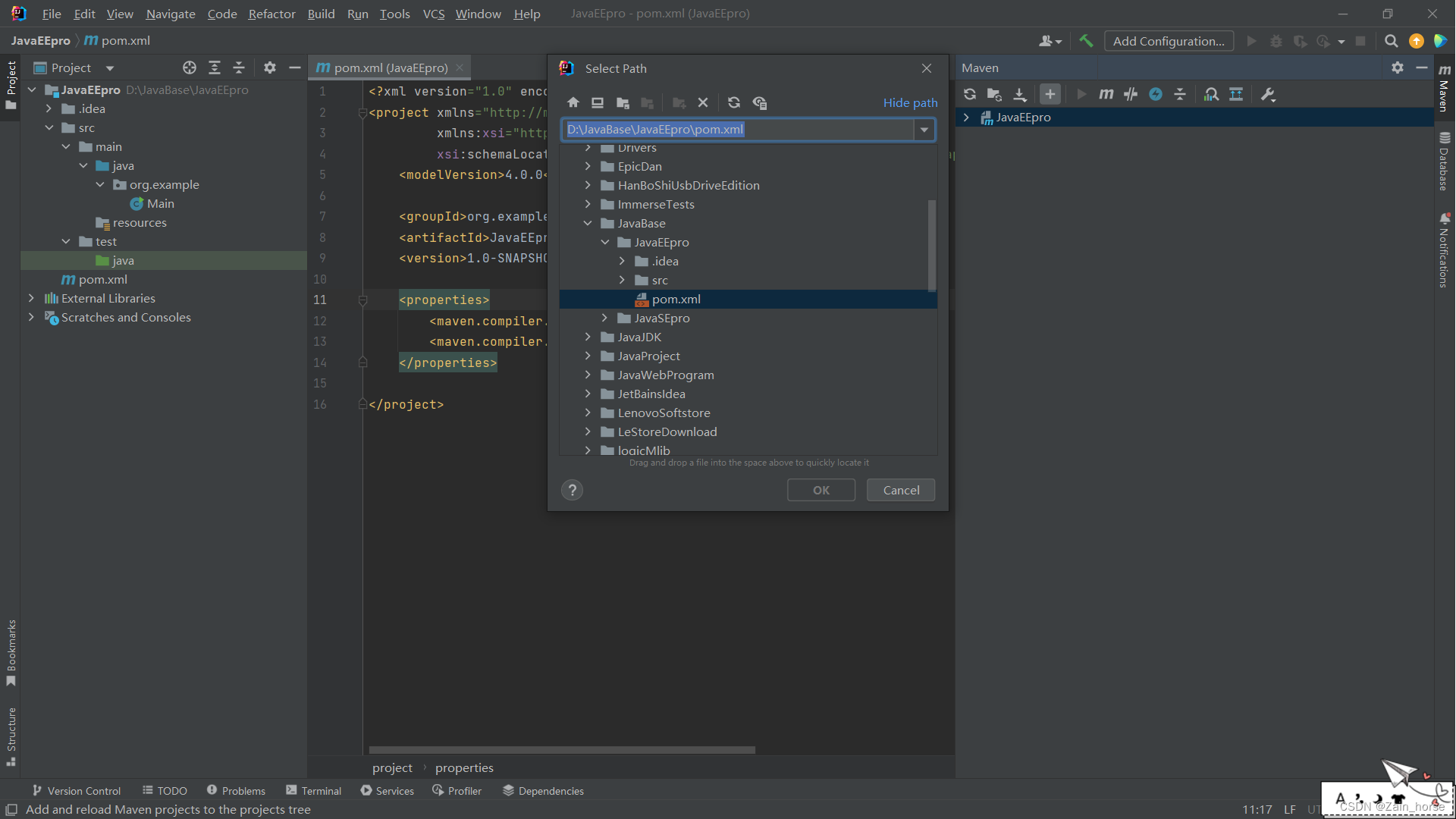Hide the Project tool window
The image size is (1456, 819).
pyautogui.click(x=295, y=67)
